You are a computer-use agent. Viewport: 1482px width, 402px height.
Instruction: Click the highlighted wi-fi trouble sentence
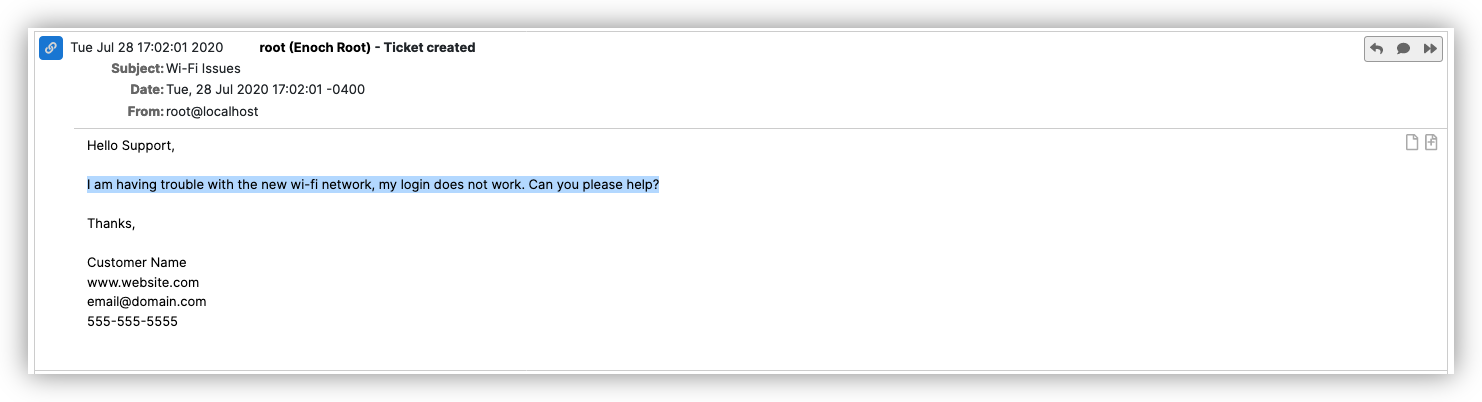(x=373, y=185)
